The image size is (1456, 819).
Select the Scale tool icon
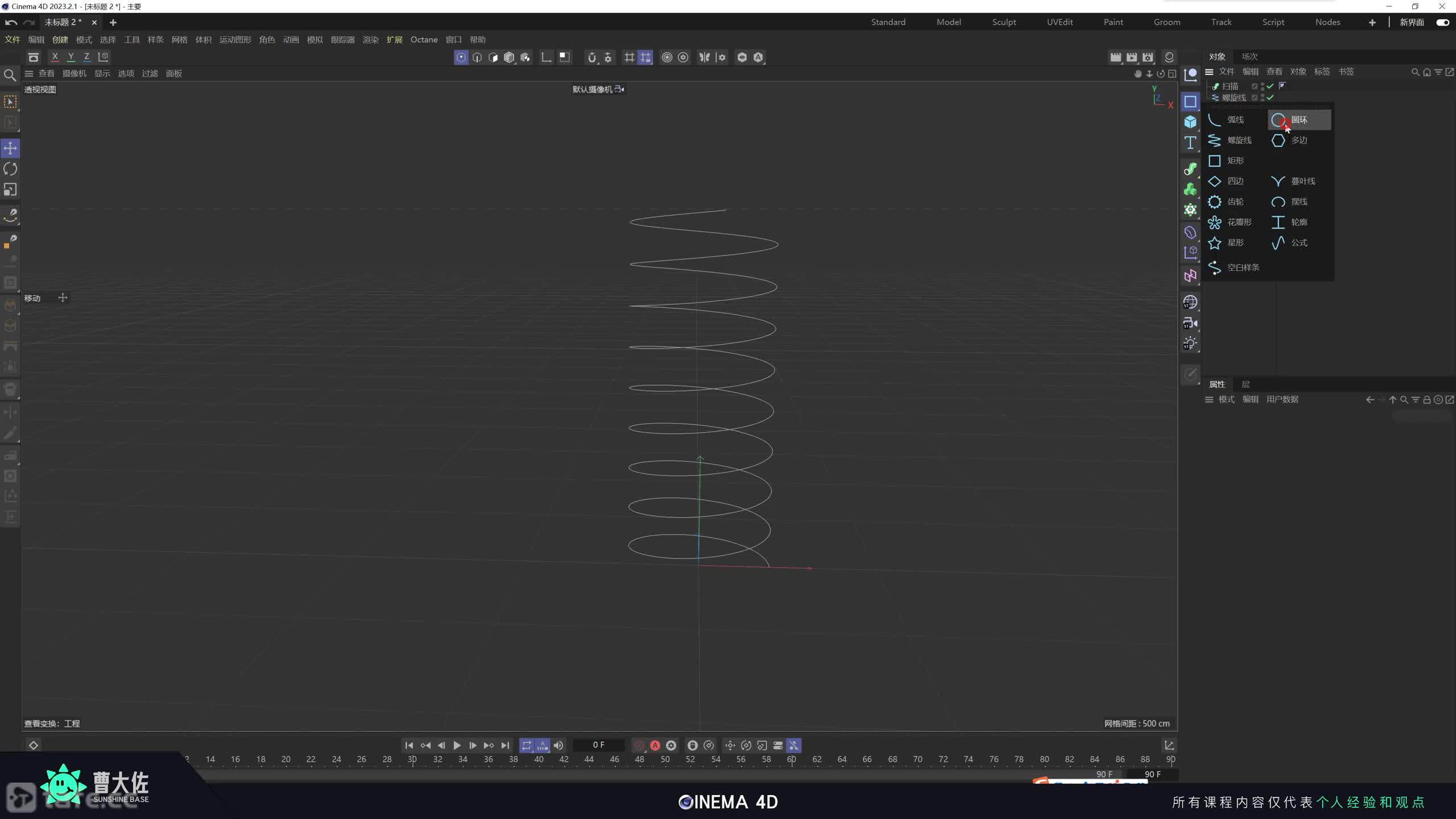(10, 189)
